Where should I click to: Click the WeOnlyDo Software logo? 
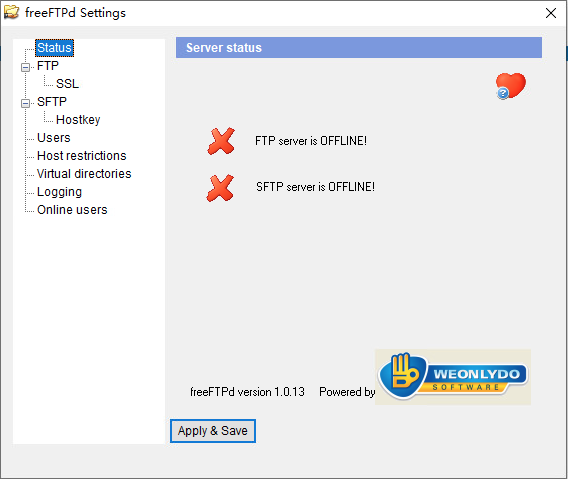pos(453,377)
